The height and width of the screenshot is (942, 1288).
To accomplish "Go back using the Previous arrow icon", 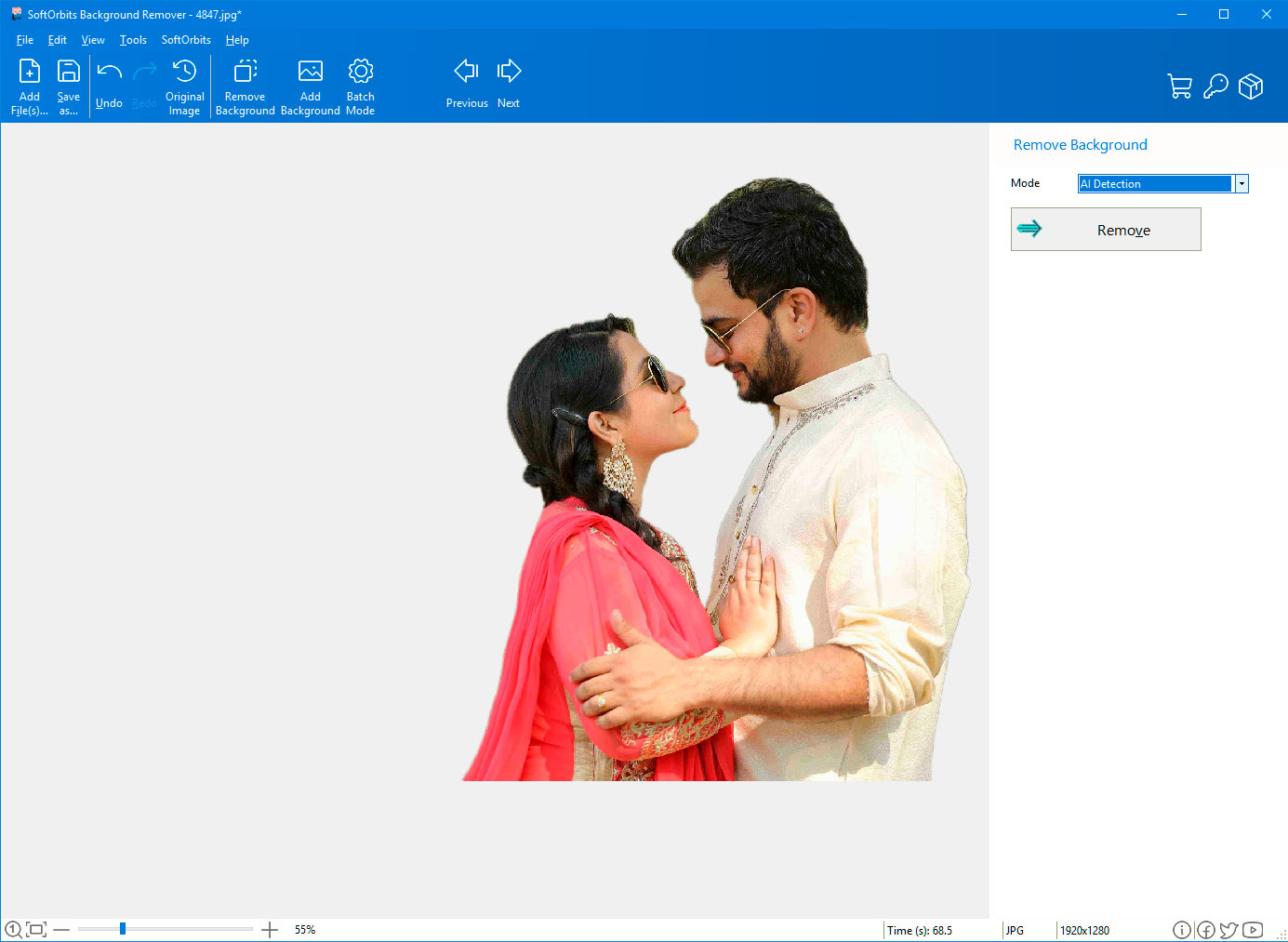I will [466, 70].
